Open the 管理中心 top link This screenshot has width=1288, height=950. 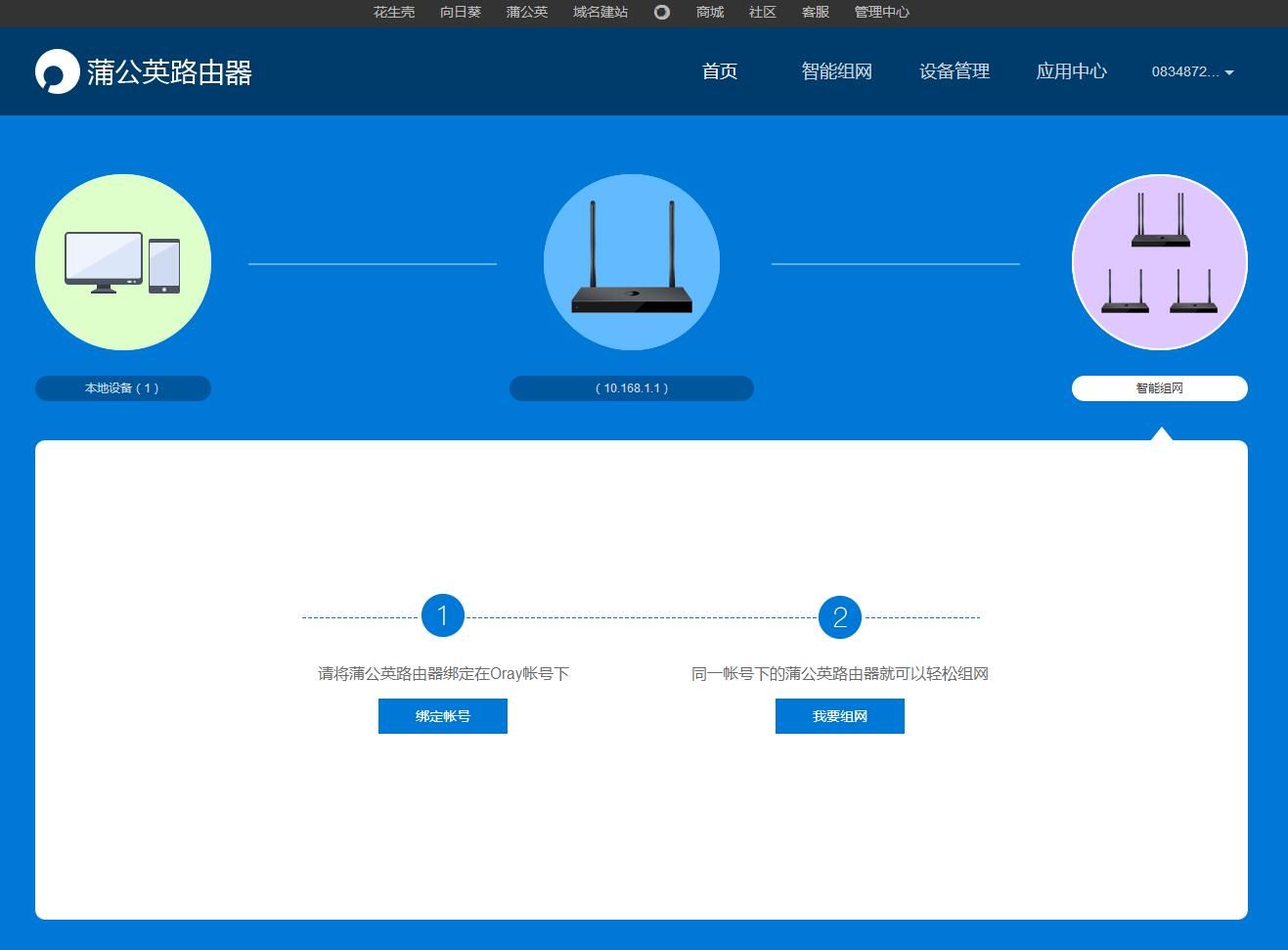882,13
